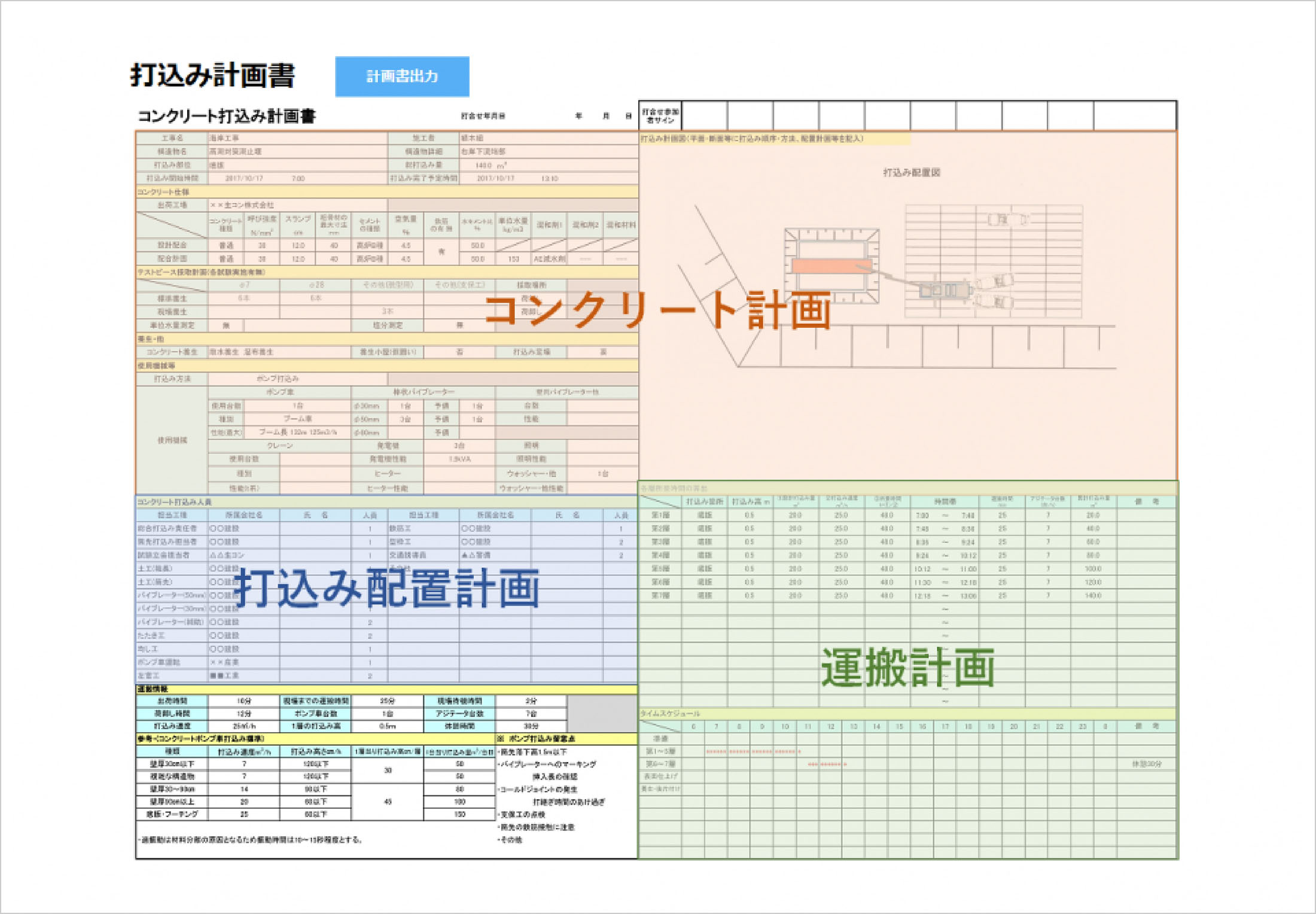Select the 打込み計画書 page heading
Viewport: 1316px width, 914px height.
pyautogui.click(x=213, y=76)
